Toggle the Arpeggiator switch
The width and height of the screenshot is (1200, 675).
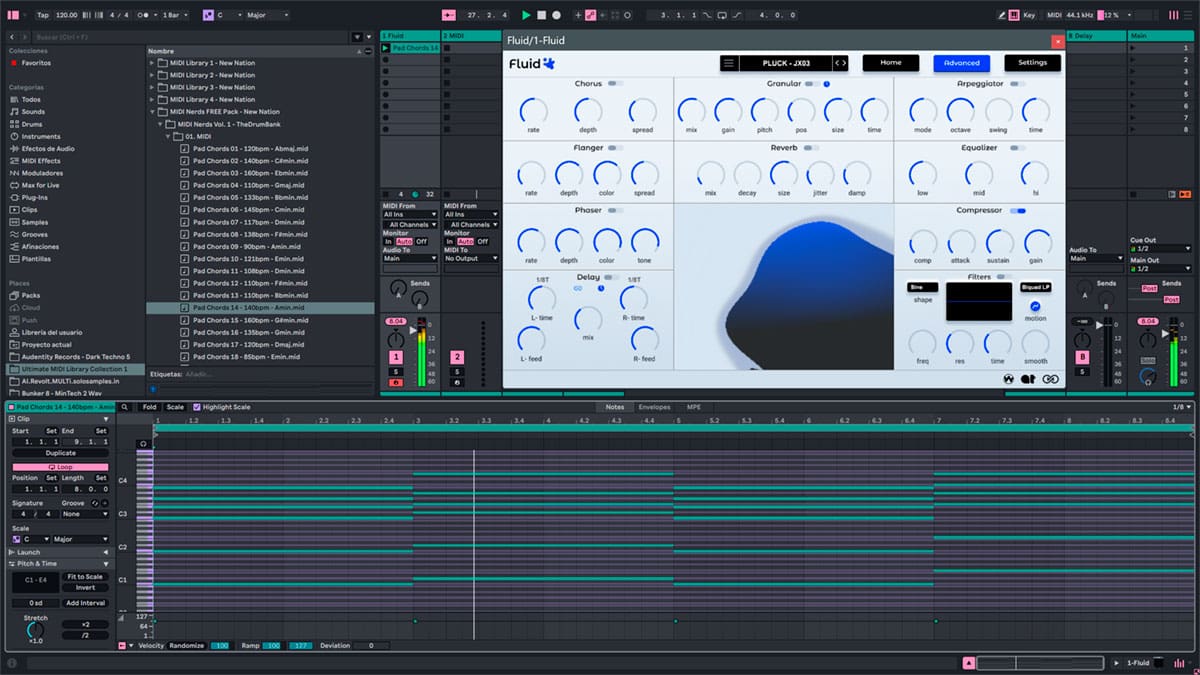(1017, 84)
